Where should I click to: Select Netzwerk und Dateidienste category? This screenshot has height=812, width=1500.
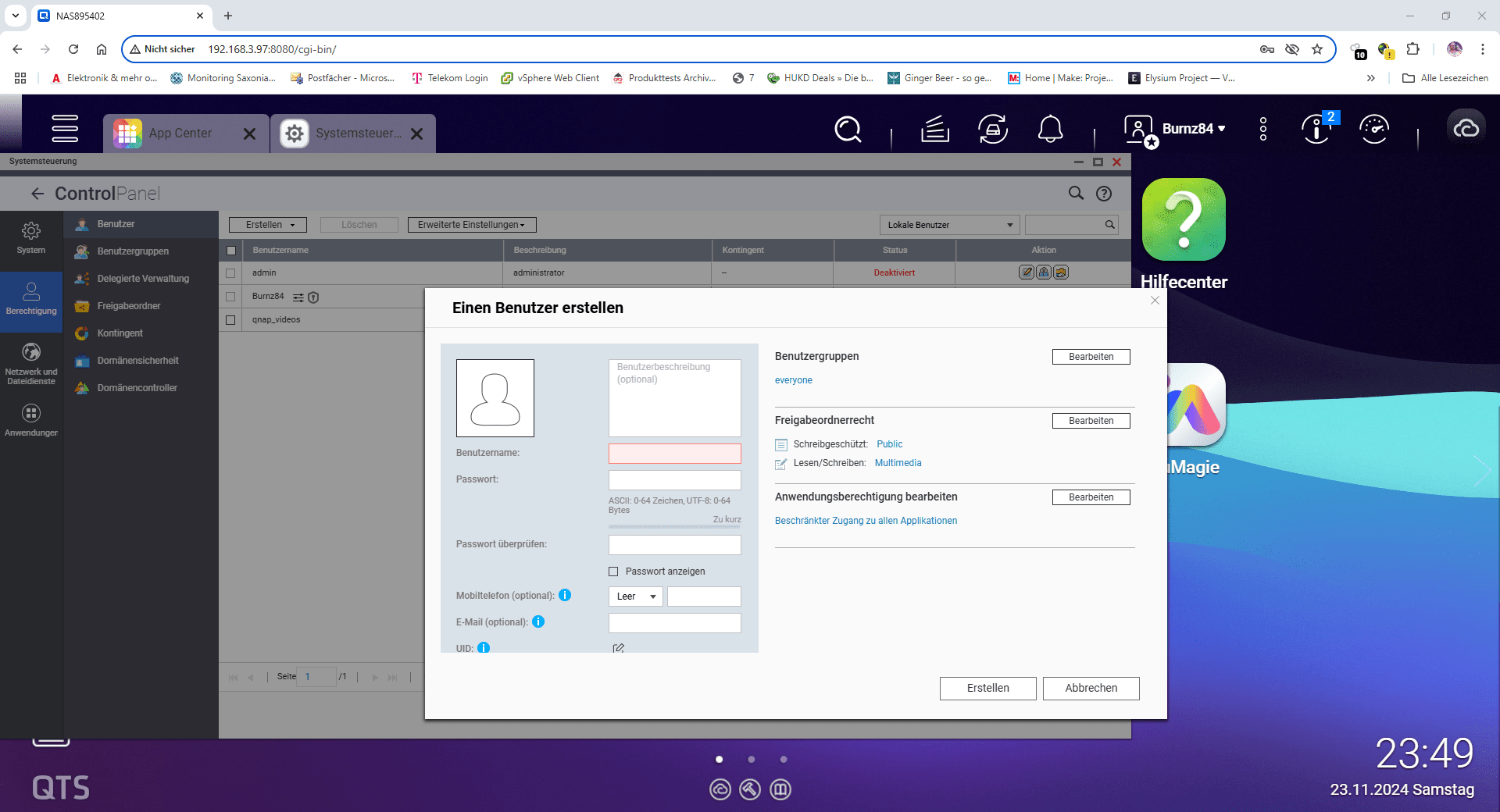click(31, 364)
